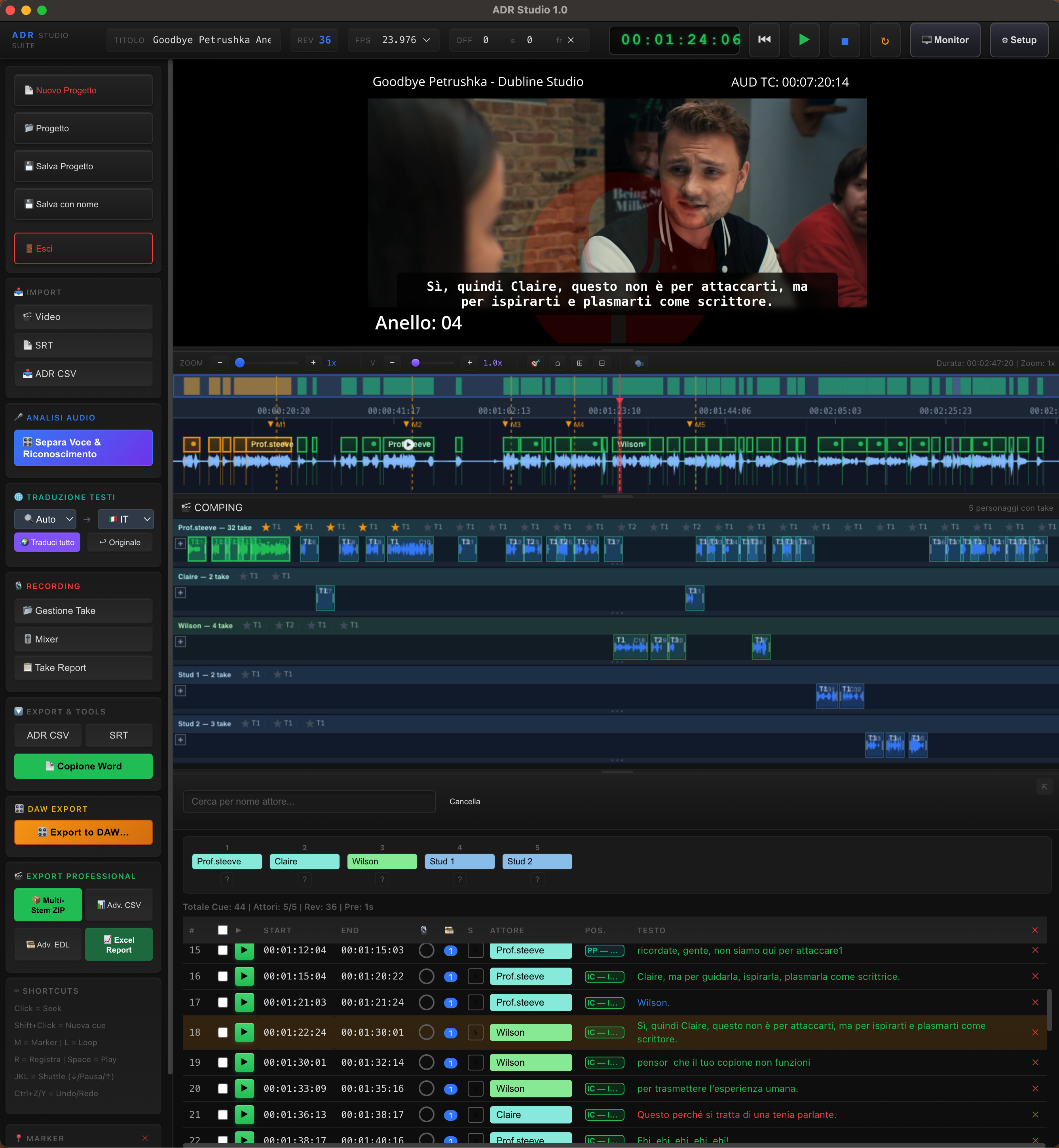Open Gestione Take
This screenshot has height=1148, width=1059.
pyautogui.click(x=84, y=611)
